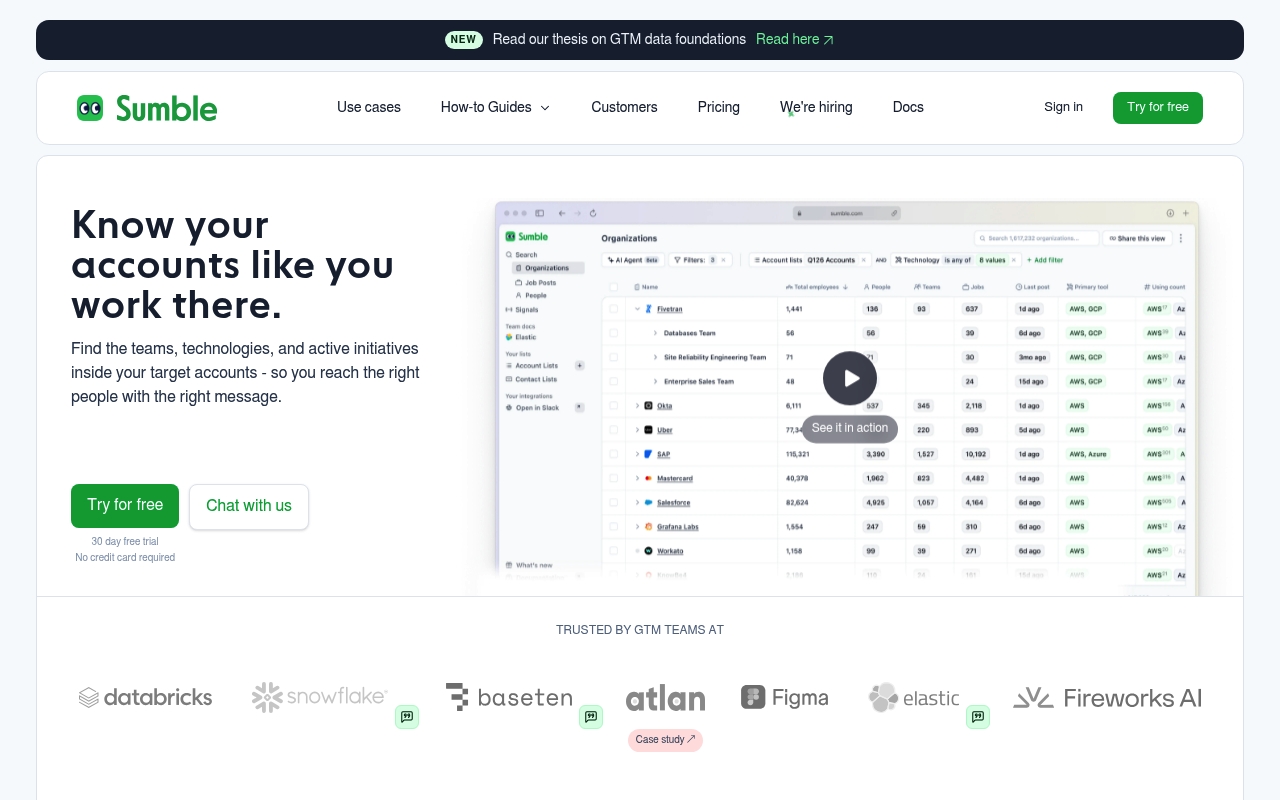
Task: Expand the Okta row
Action: point(637,406)
